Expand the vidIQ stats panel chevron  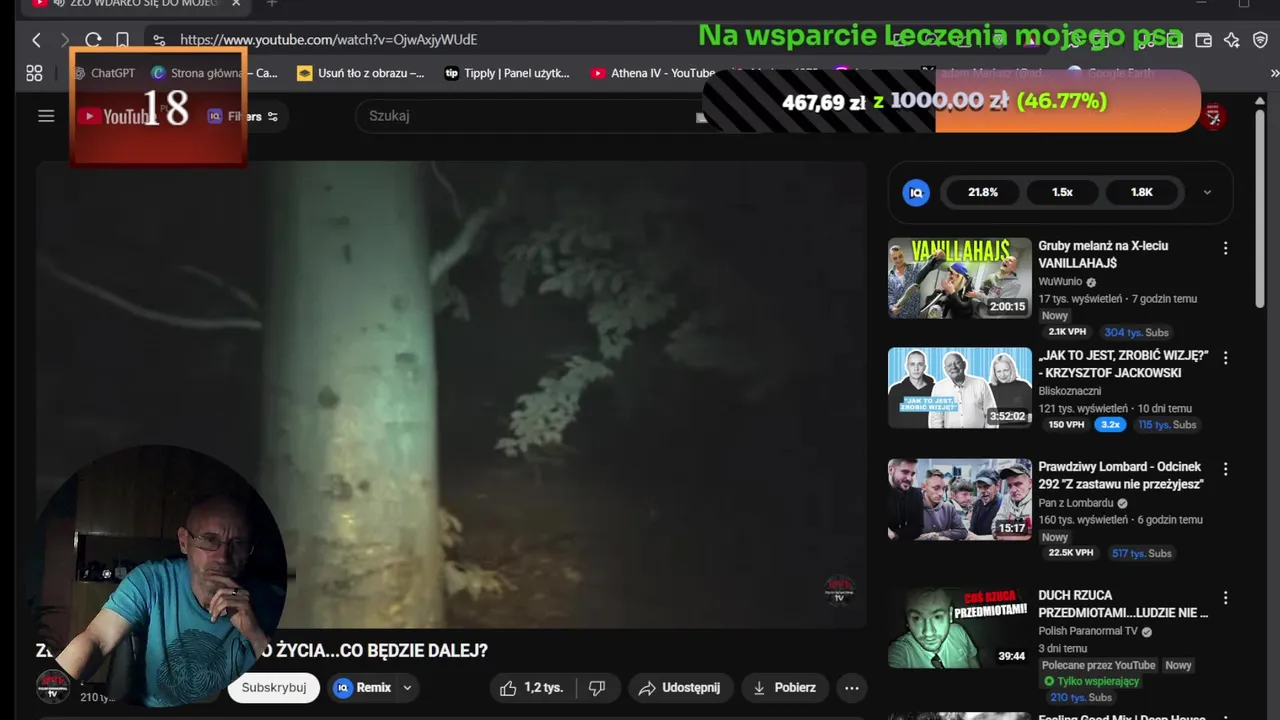pyautogui.click(x=1207, y=192)
